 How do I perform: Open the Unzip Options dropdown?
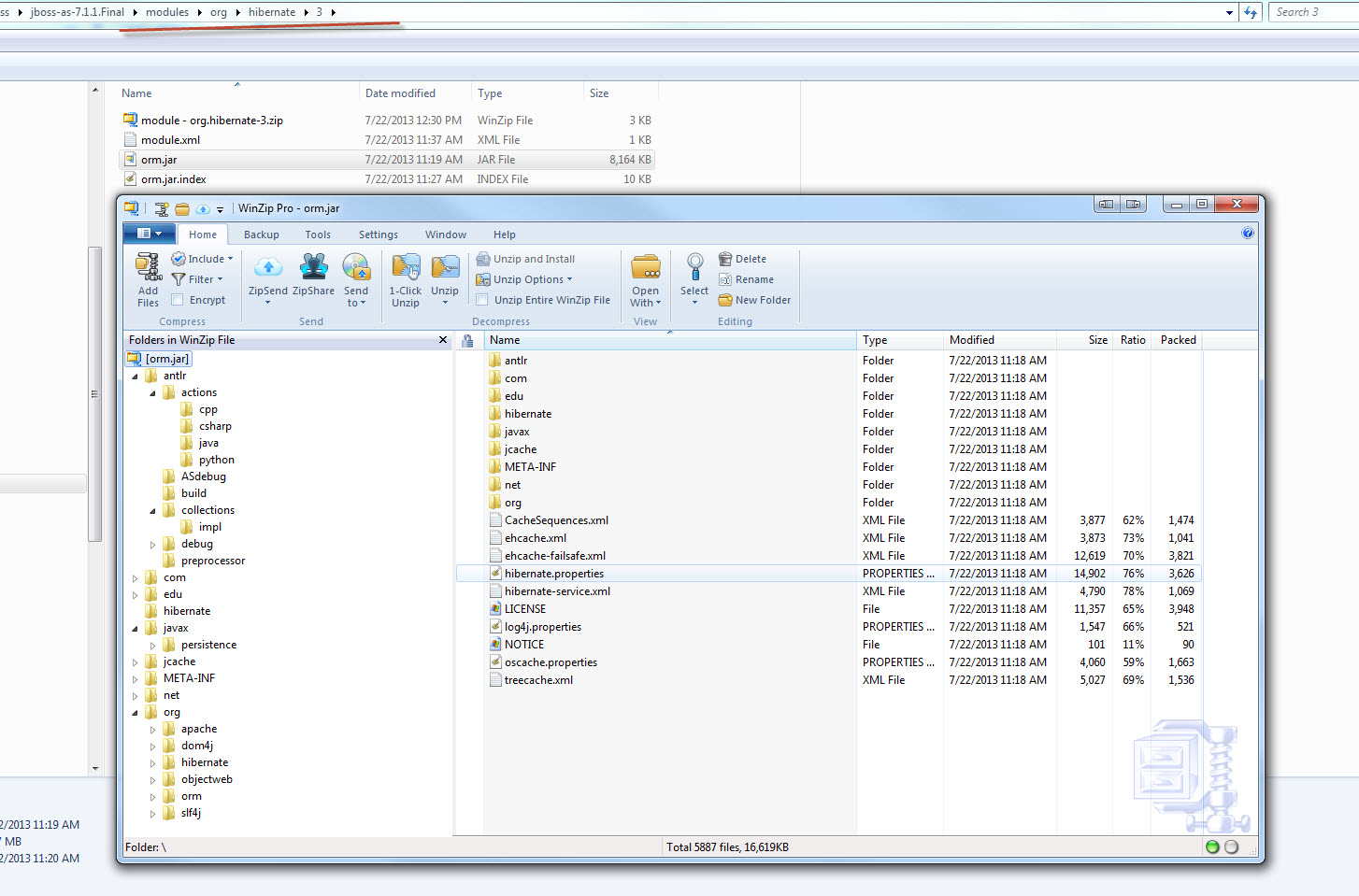pos(524,279)
